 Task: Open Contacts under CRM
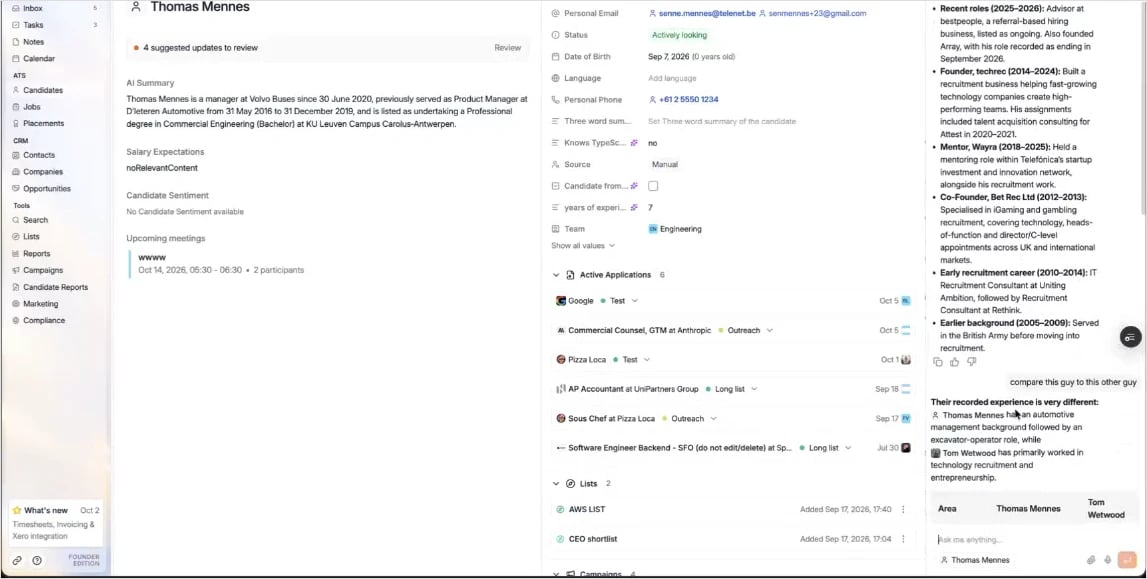(39, 155)
